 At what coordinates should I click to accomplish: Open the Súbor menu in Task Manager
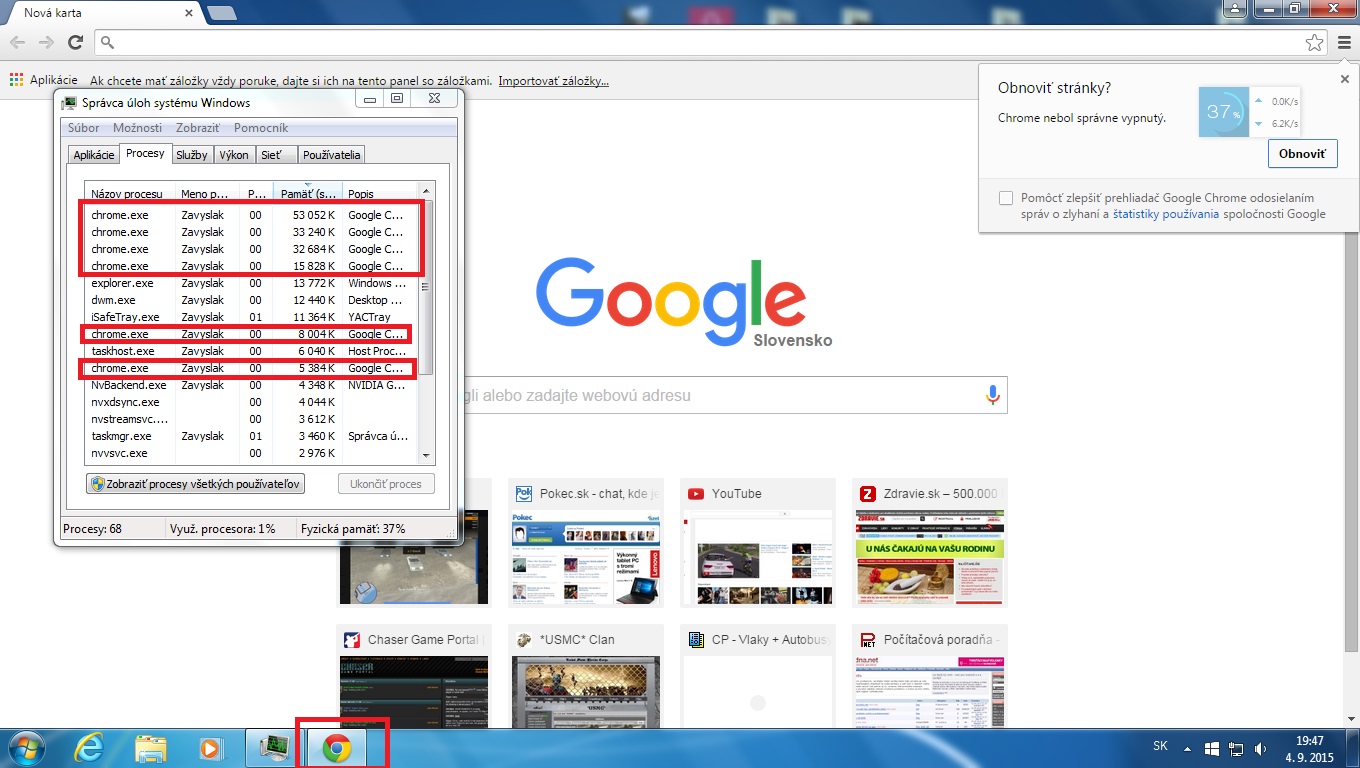pos(84,128)
